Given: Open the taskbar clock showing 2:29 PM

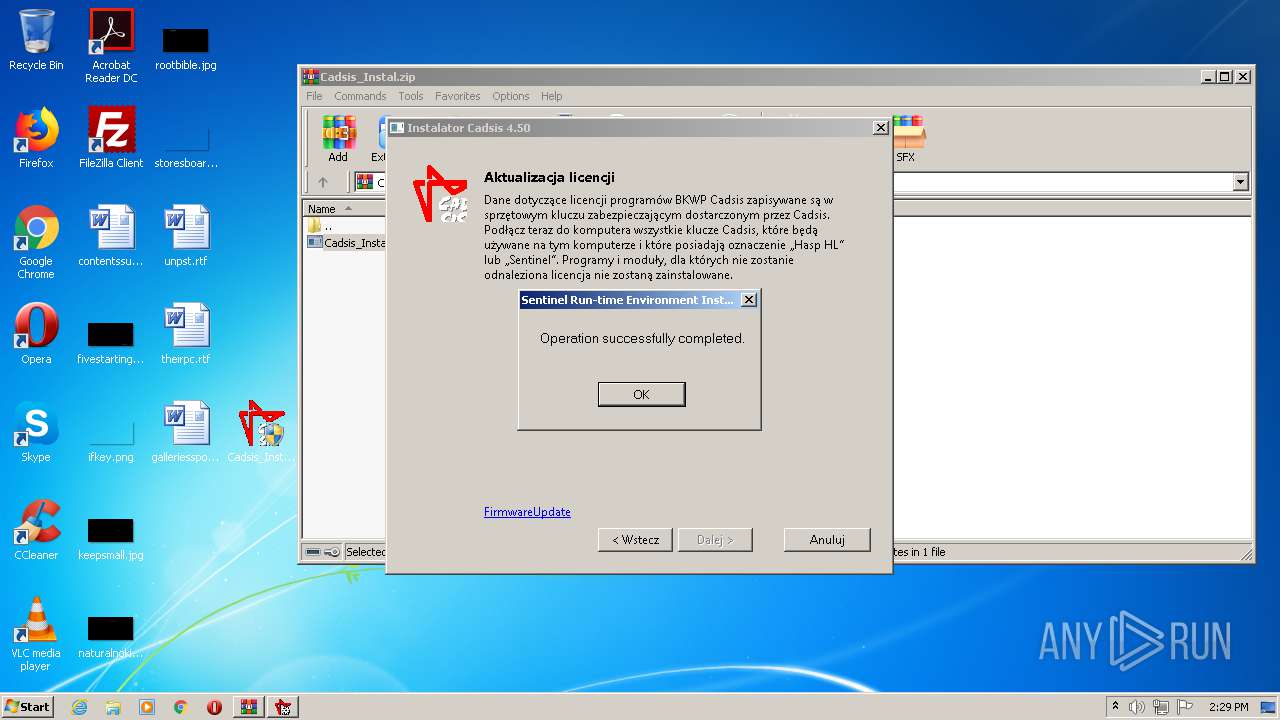Looking at the screenshot, I should 1228,707.
